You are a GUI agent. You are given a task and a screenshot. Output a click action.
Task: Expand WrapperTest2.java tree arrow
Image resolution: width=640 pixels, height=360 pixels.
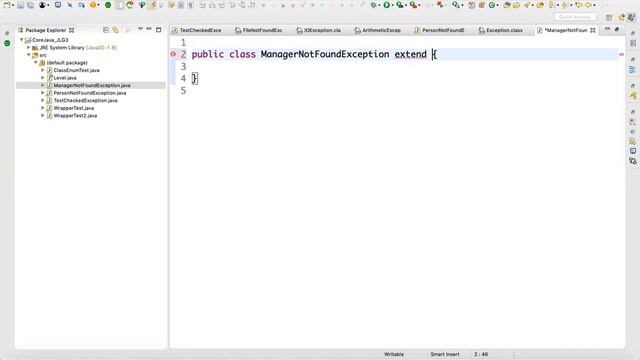coord(42,116)
